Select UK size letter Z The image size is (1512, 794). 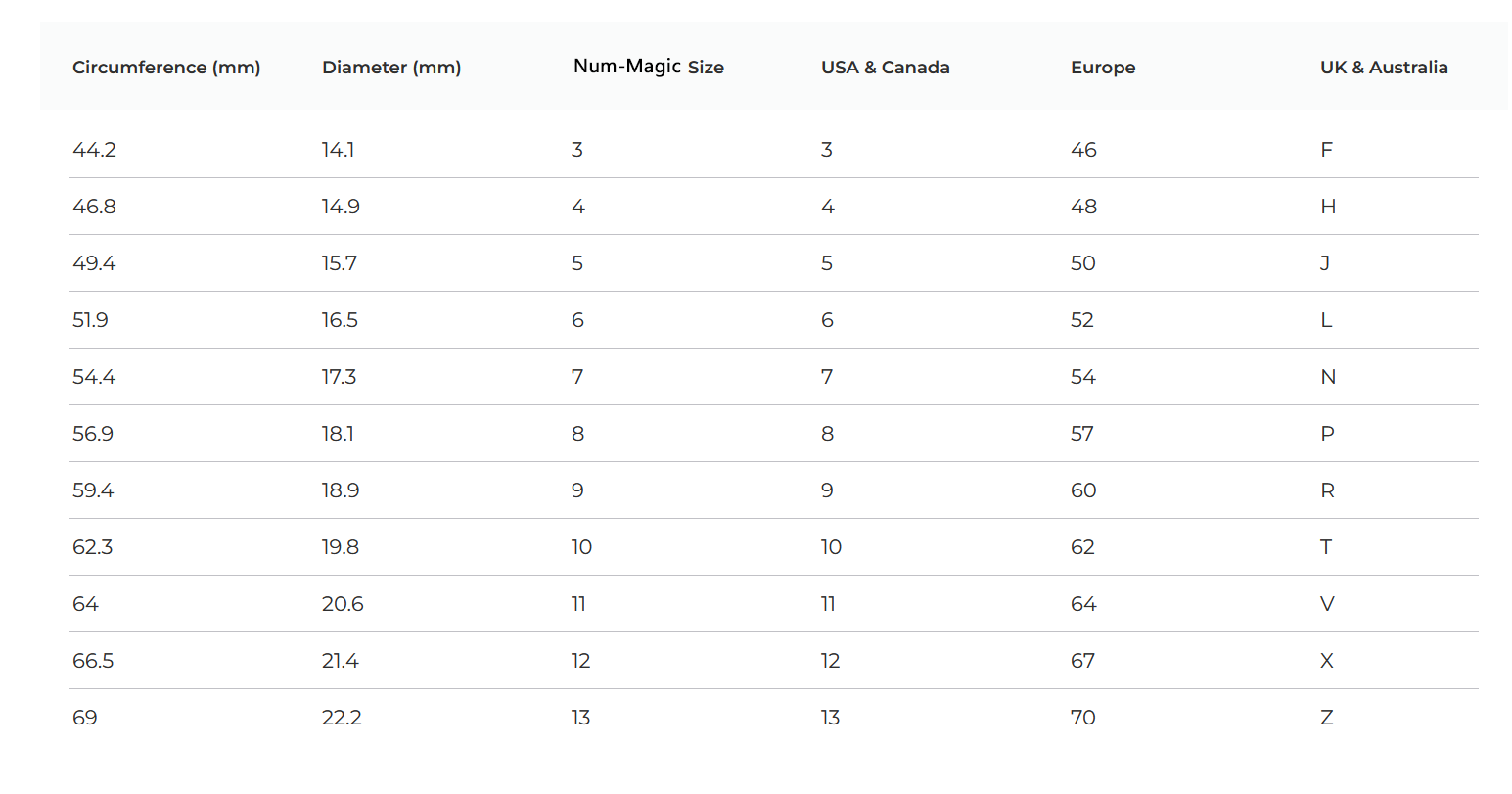click(1326, 718)
